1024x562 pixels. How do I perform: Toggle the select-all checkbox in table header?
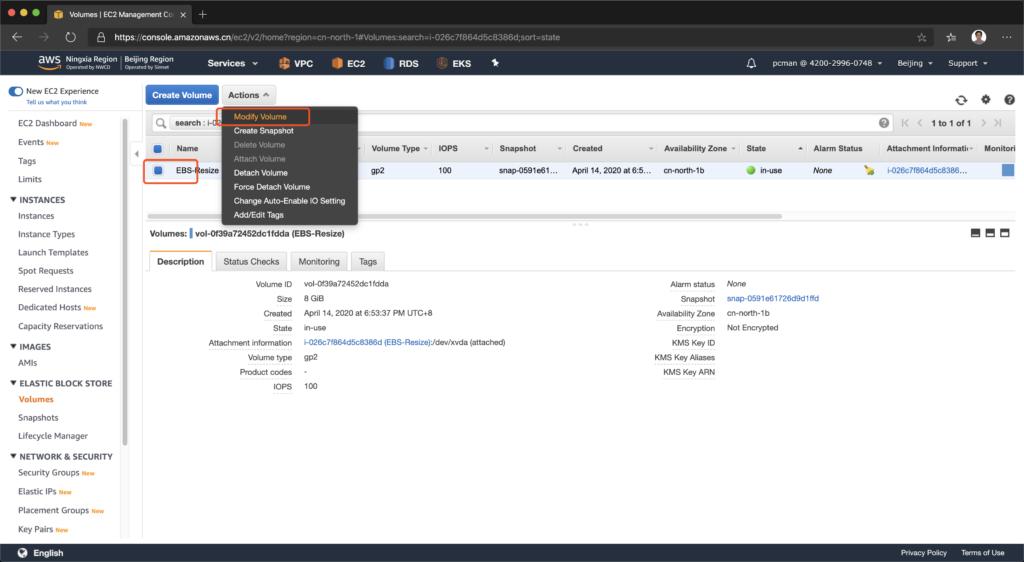pos(158,149)
